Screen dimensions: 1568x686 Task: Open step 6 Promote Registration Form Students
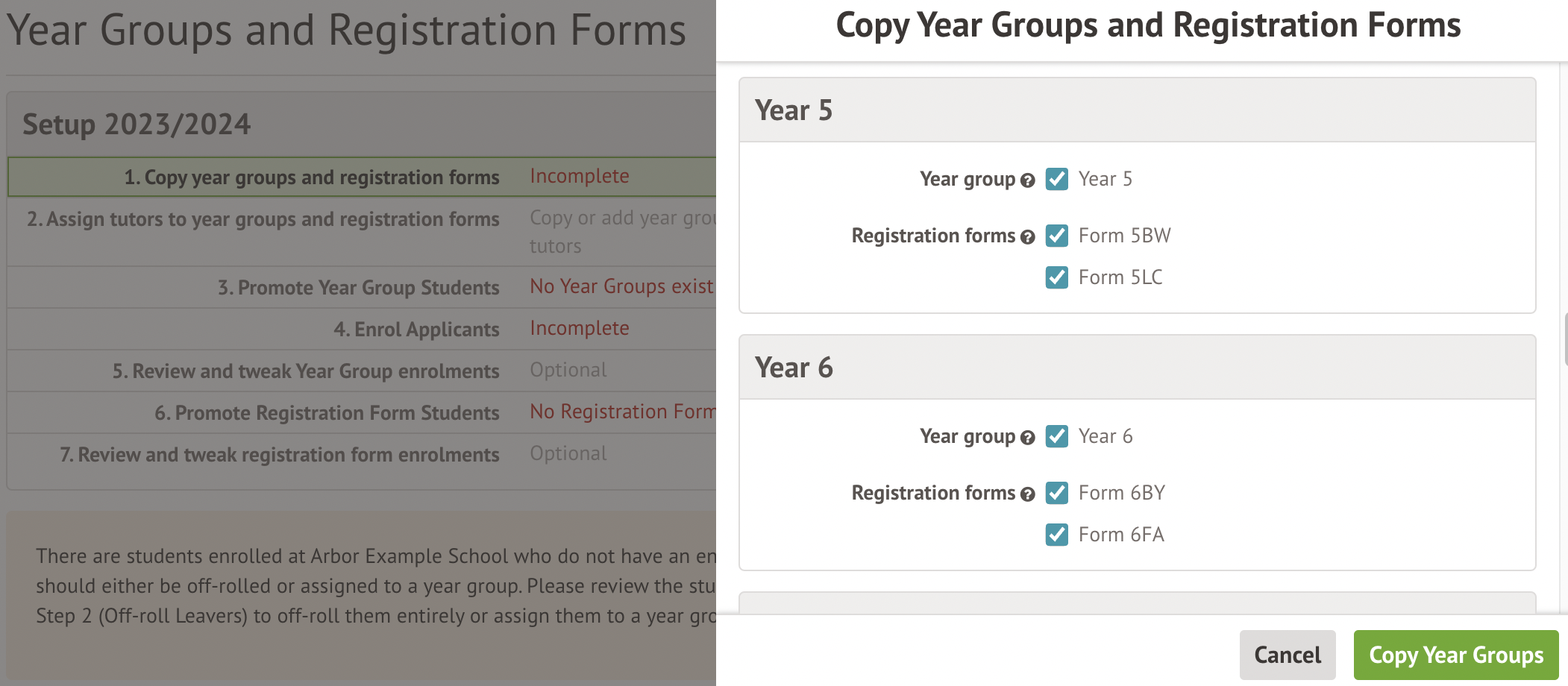pyautogui.click(x=327, y=413)
